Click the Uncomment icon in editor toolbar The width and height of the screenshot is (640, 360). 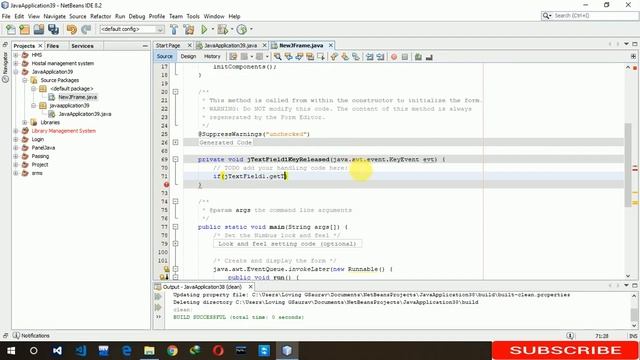pos(429,57)
